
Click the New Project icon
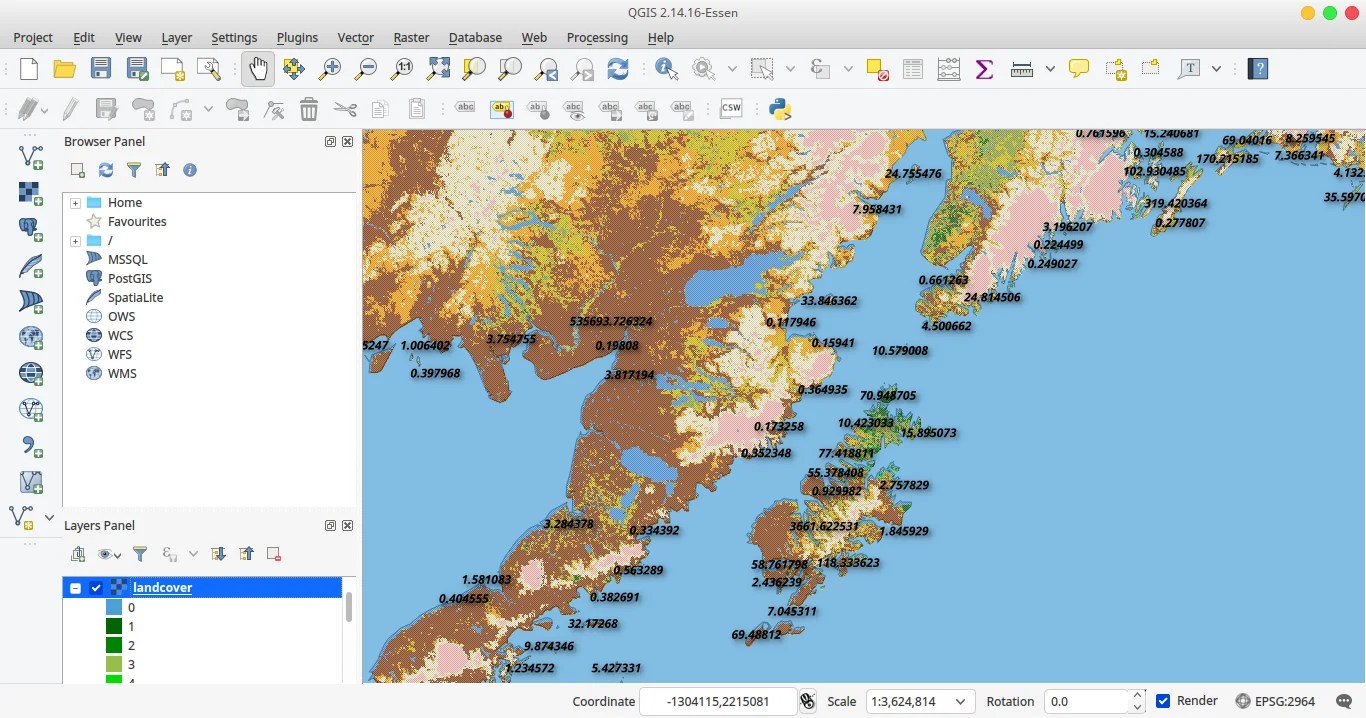pyautogui.click(x=28, y=68)
